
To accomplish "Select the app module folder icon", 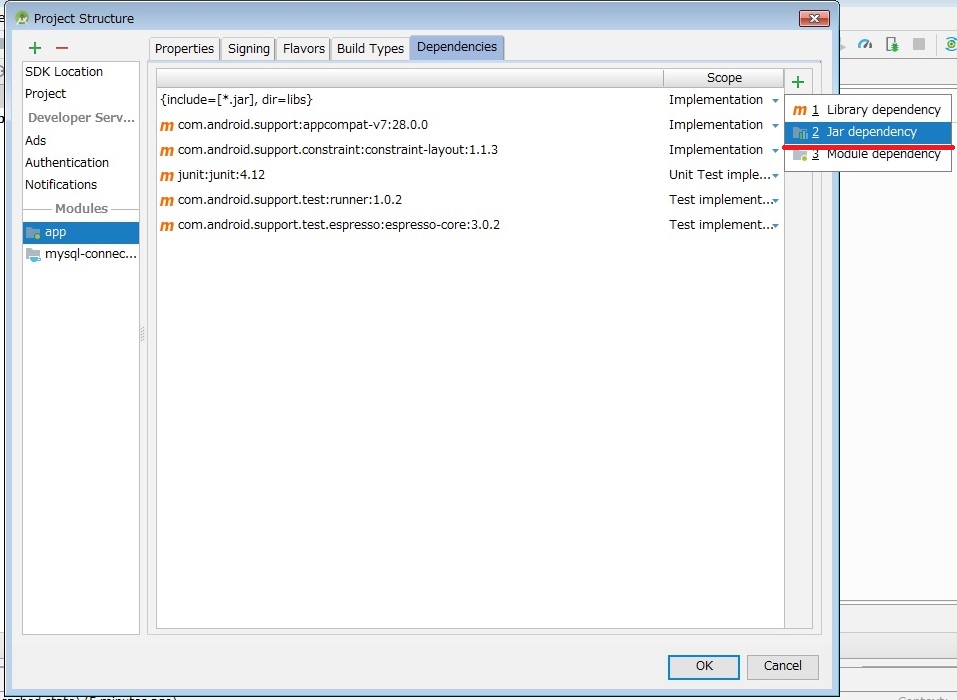I will [33, 233].
